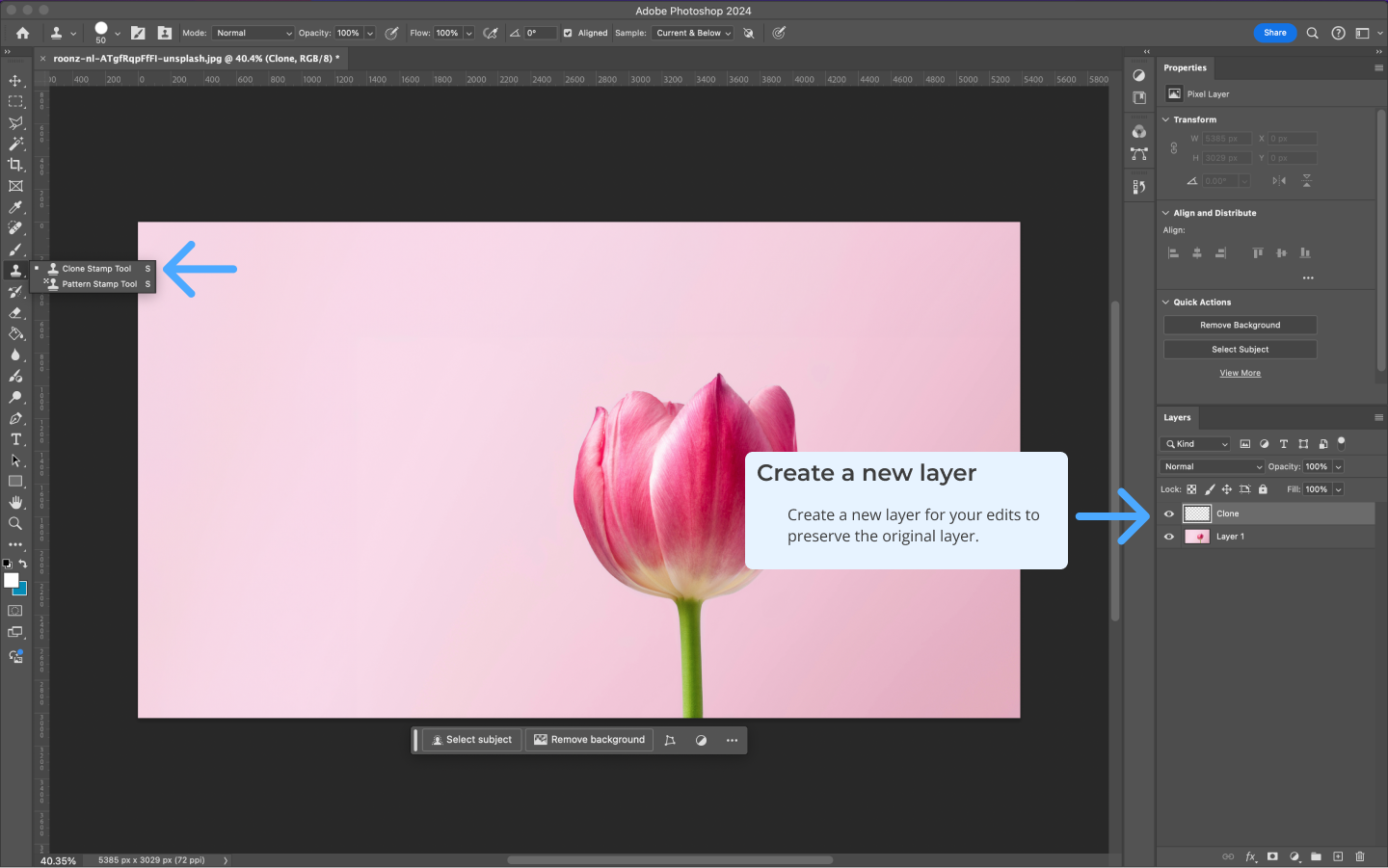1388x868 pixels.
Task: Toggle the Aligned checkbox
Action: [568, 33]
